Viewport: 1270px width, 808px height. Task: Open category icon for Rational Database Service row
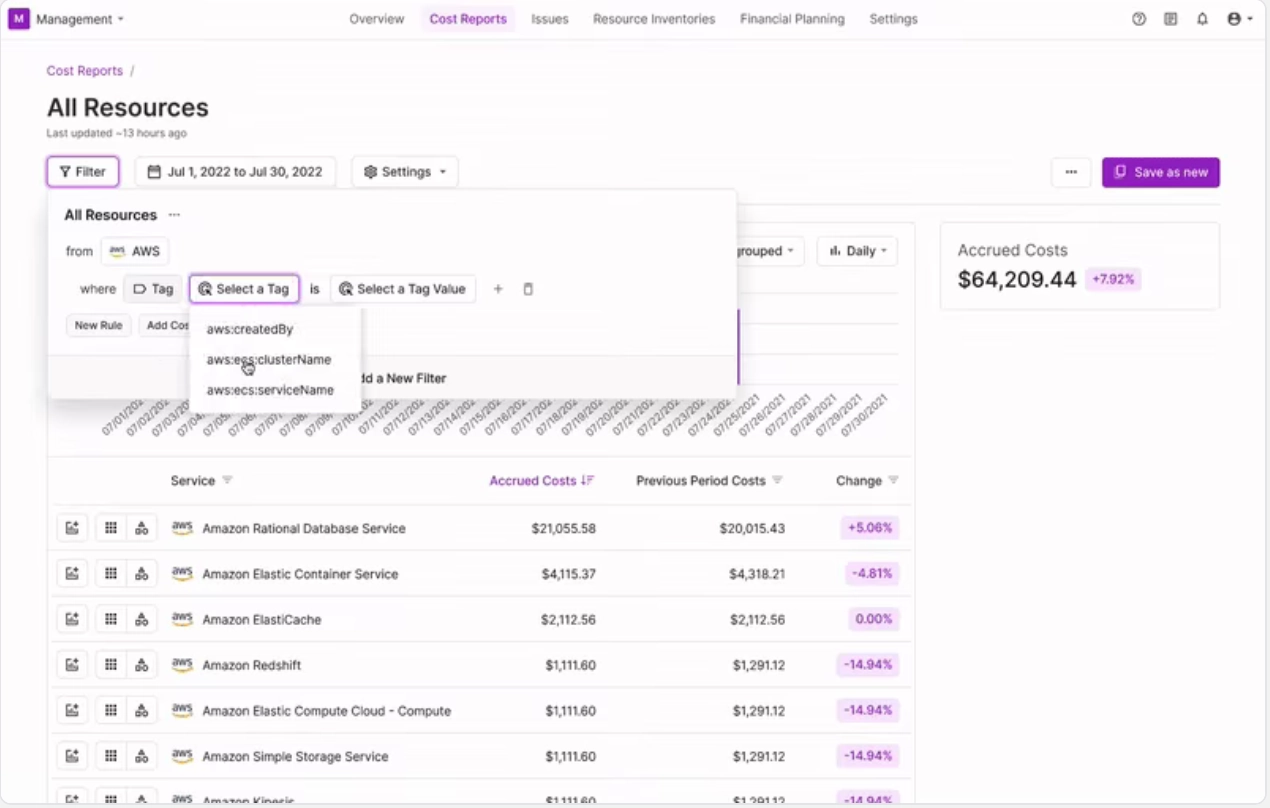click(x=142, y=528)
